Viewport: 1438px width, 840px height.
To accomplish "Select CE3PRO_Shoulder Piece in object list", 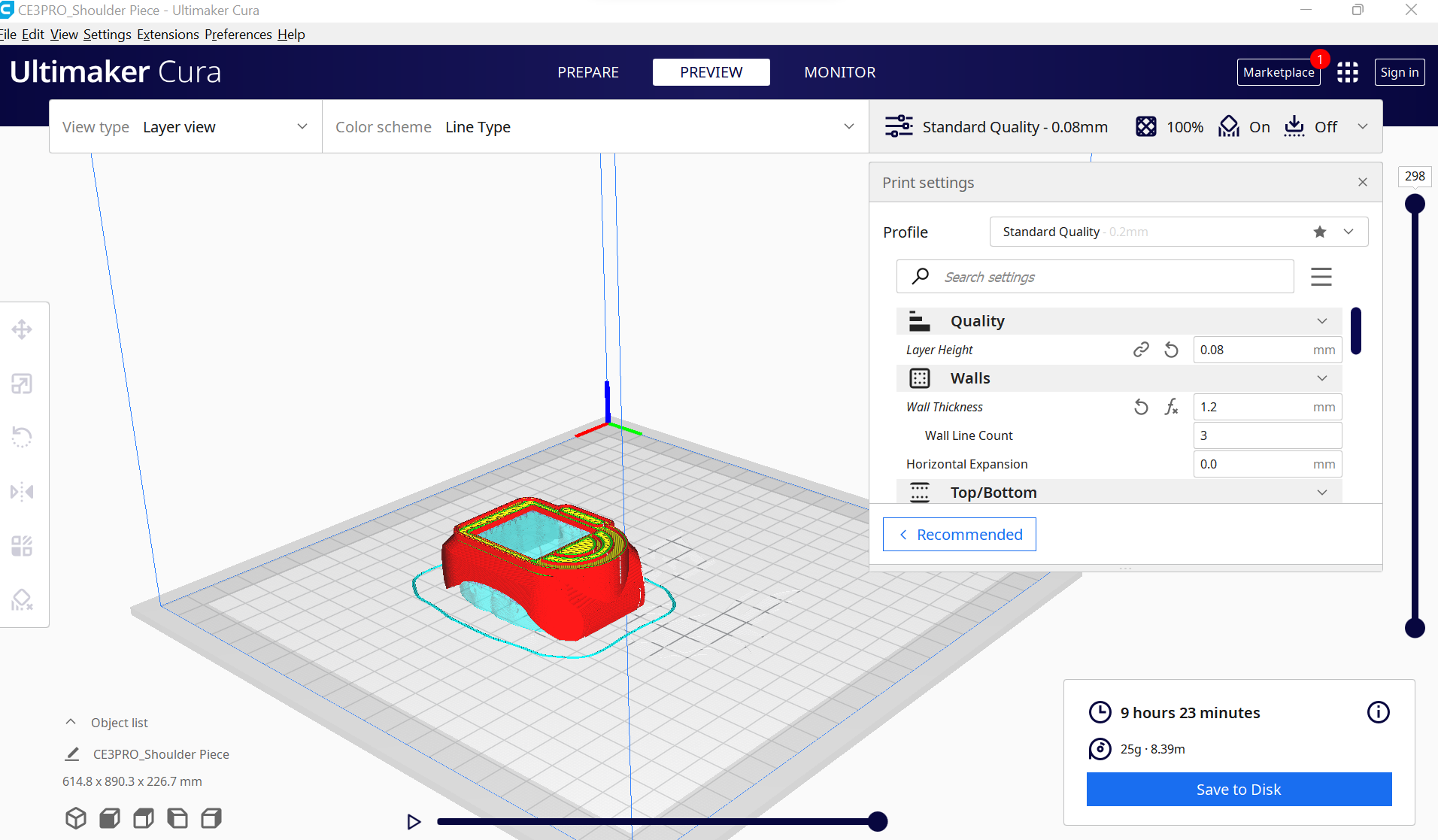I will tap(161, 754).
